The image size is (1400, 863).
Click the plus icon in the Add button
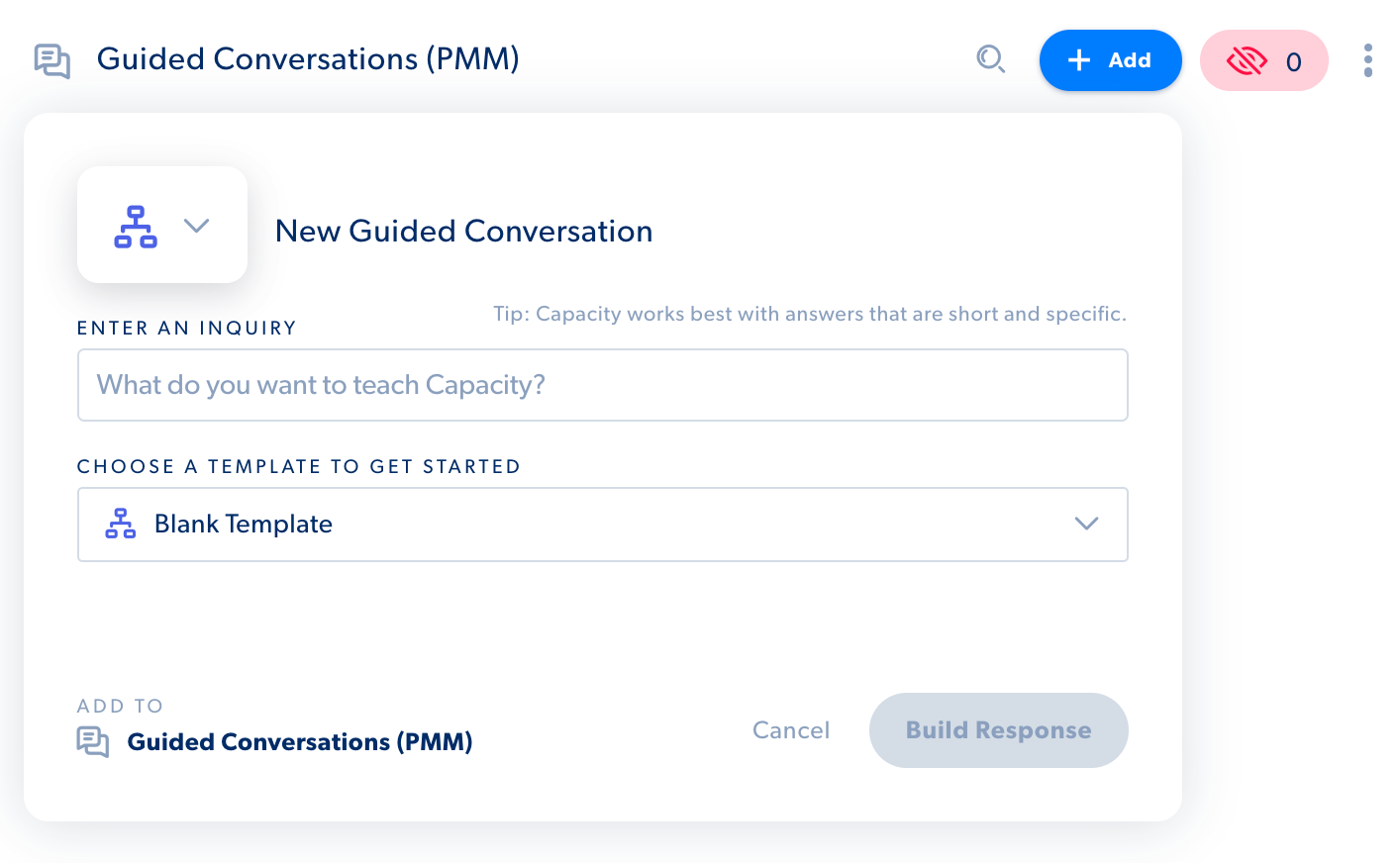coord(1079,60)
